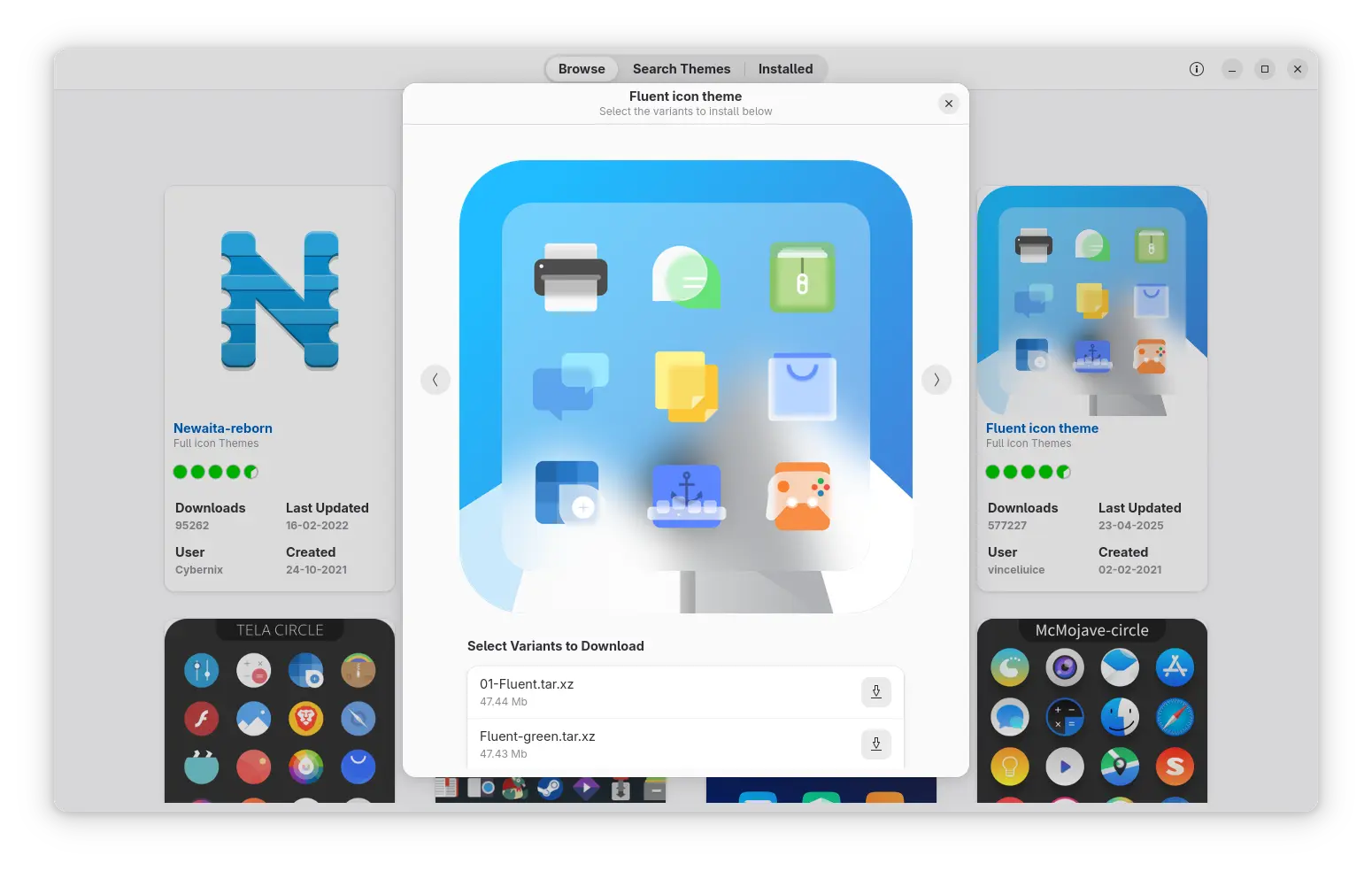Click the Fluent-green.tar.xz file name
Image resolution: width=1372 pixels, height=871 pixels.
pos(537,736)
